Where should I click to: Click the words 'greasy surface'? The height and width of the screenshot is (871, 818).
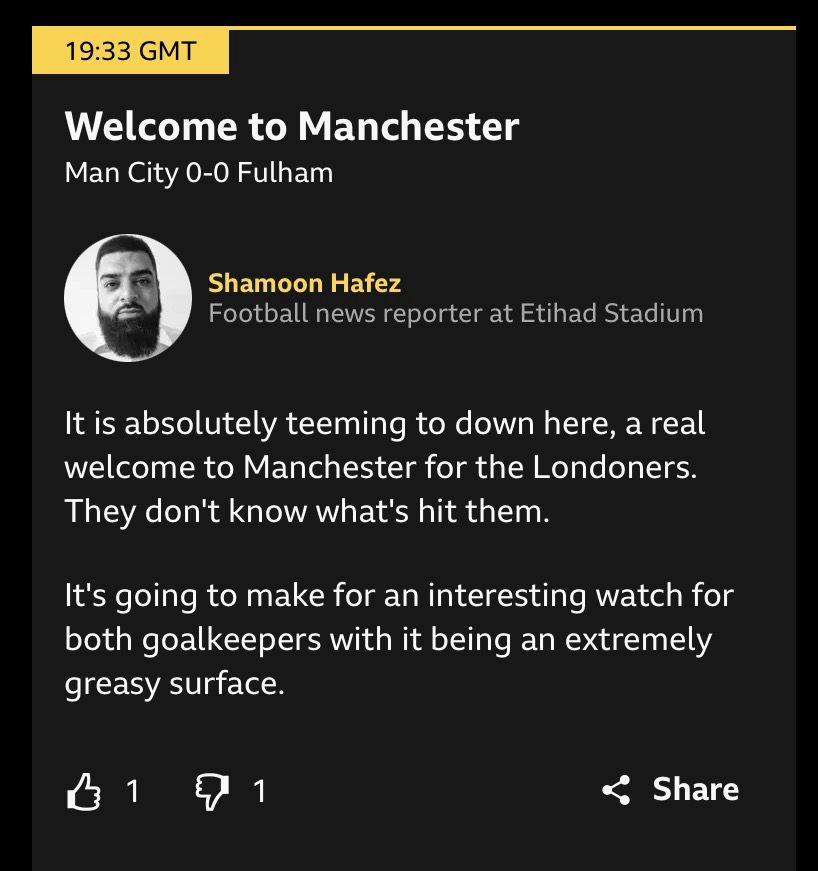pyautogui.click(x=174, y=685)
